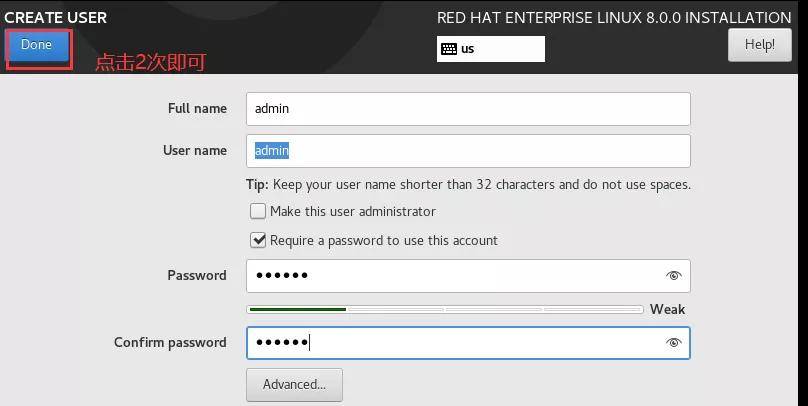Click the User name label
This screenshot has height=406, width=808.
[x=195, y=150]
